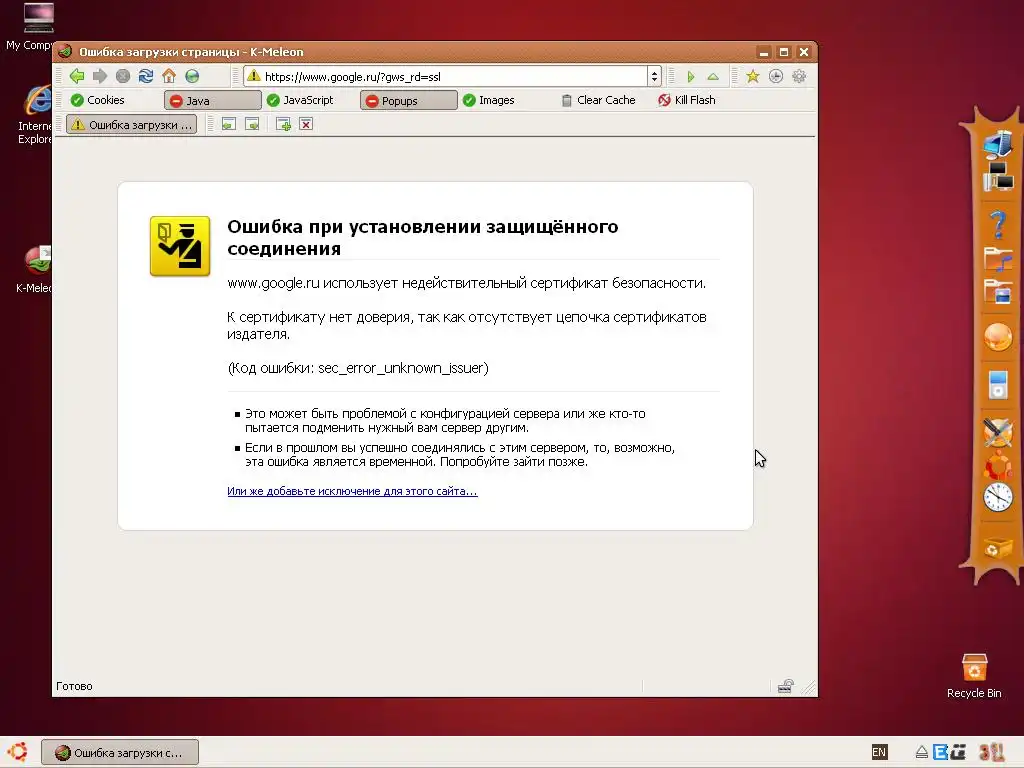This screenshot has width=1024, height=768.
Task: Click the add exception link
Action: click(x=353, y=491)
